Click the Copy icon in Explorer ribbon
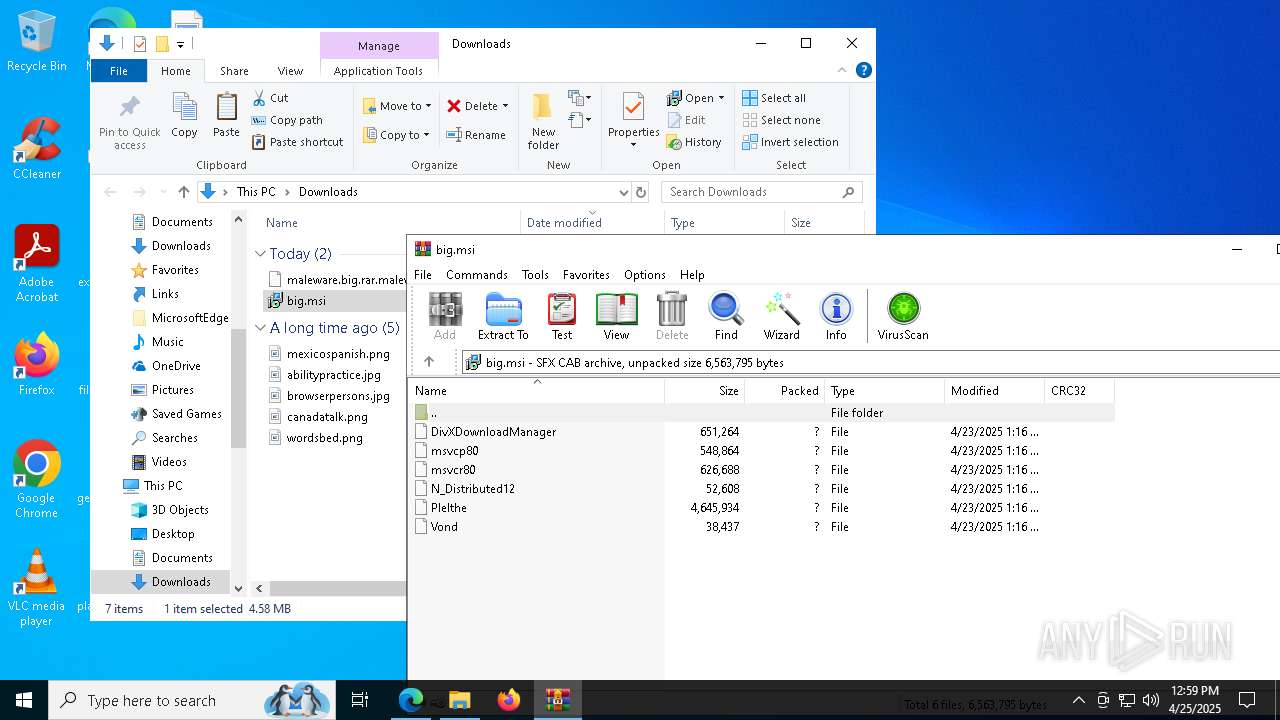 coord(184,116)
